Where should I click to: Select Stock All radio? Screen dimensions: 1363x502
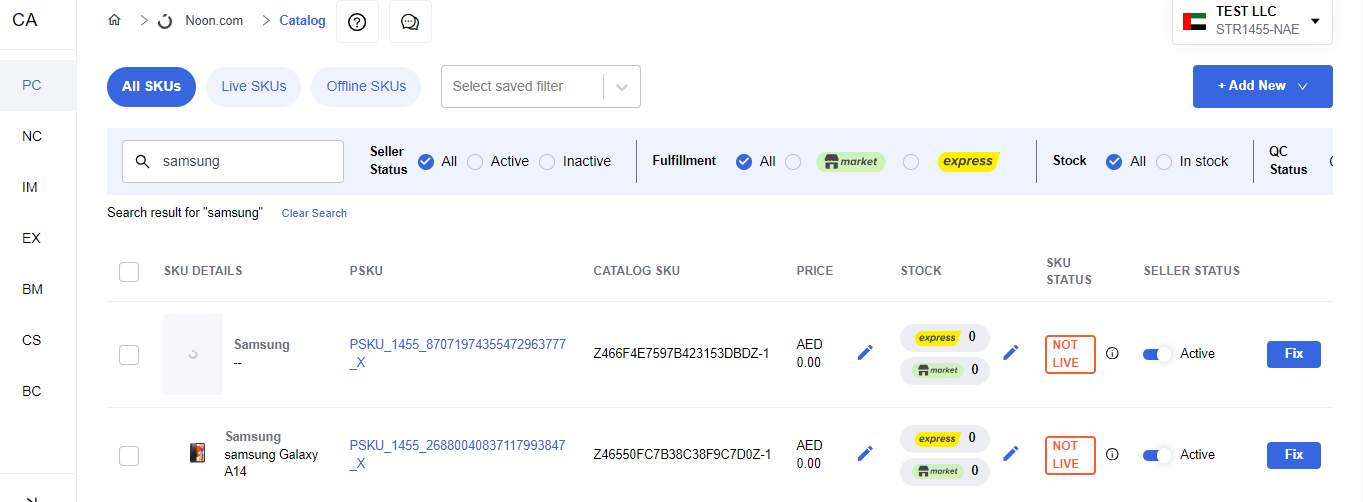(x=1114, y=161)
